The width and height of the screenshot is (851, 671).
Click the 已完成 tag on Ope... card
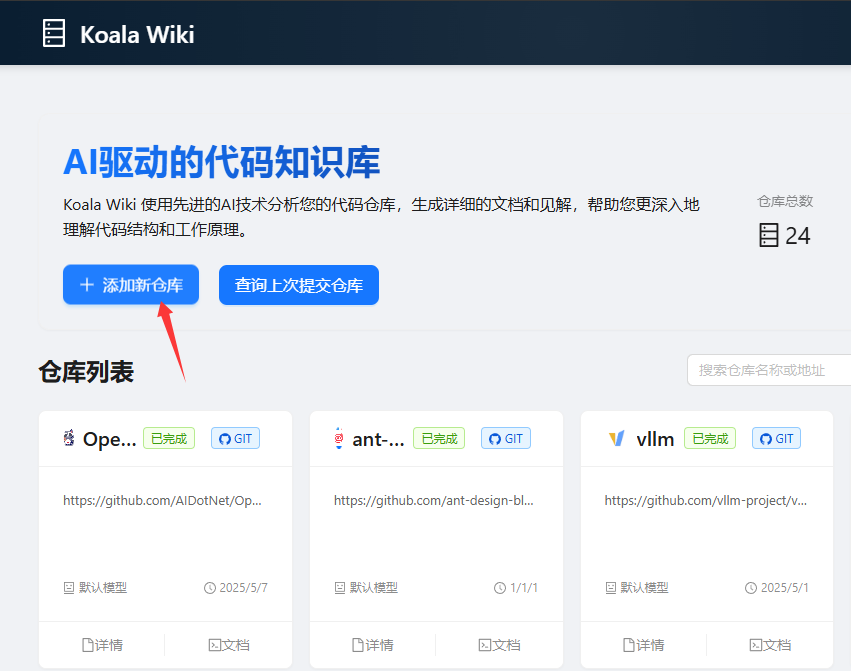[169, 438]
